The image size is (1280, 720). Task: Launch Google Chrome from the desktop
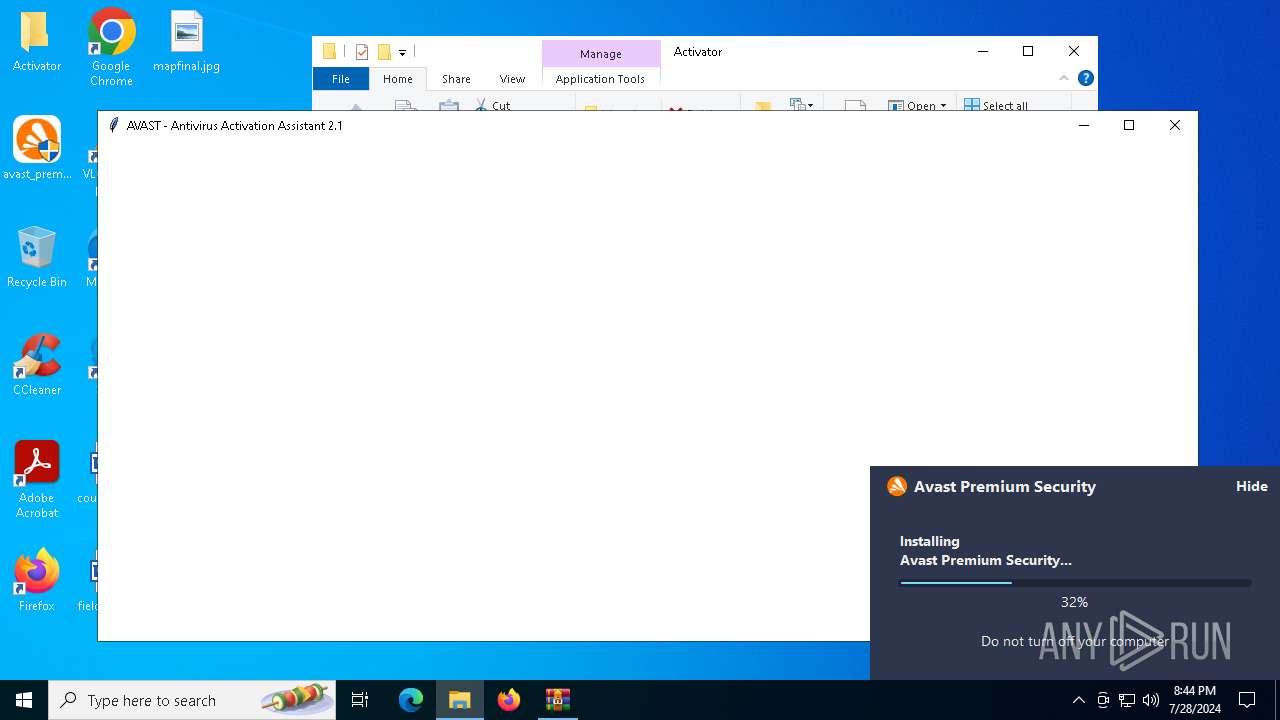[x=111, y=46]
